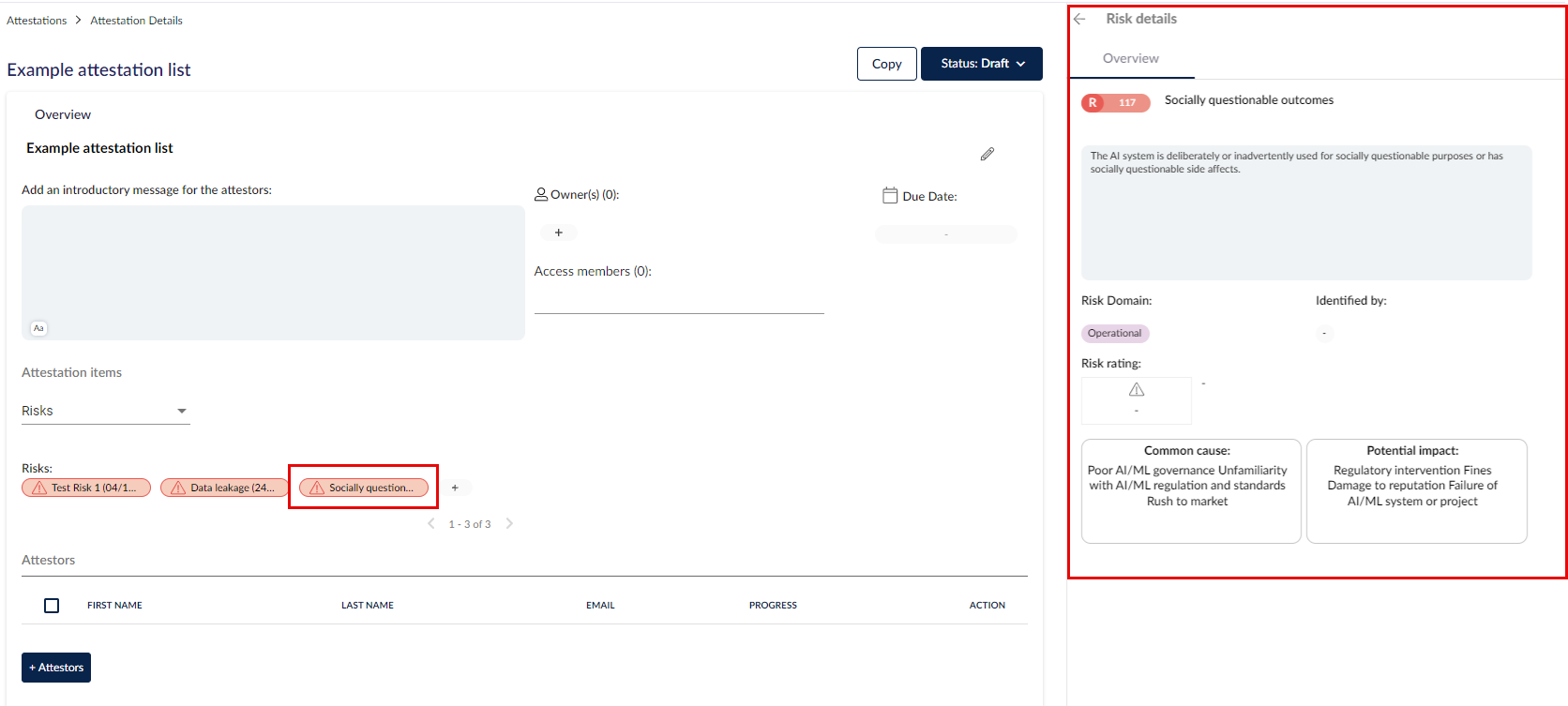This screenshot has width=1568, height=706.
Task: Click the Potential impact card
Action: point(1417,491)
